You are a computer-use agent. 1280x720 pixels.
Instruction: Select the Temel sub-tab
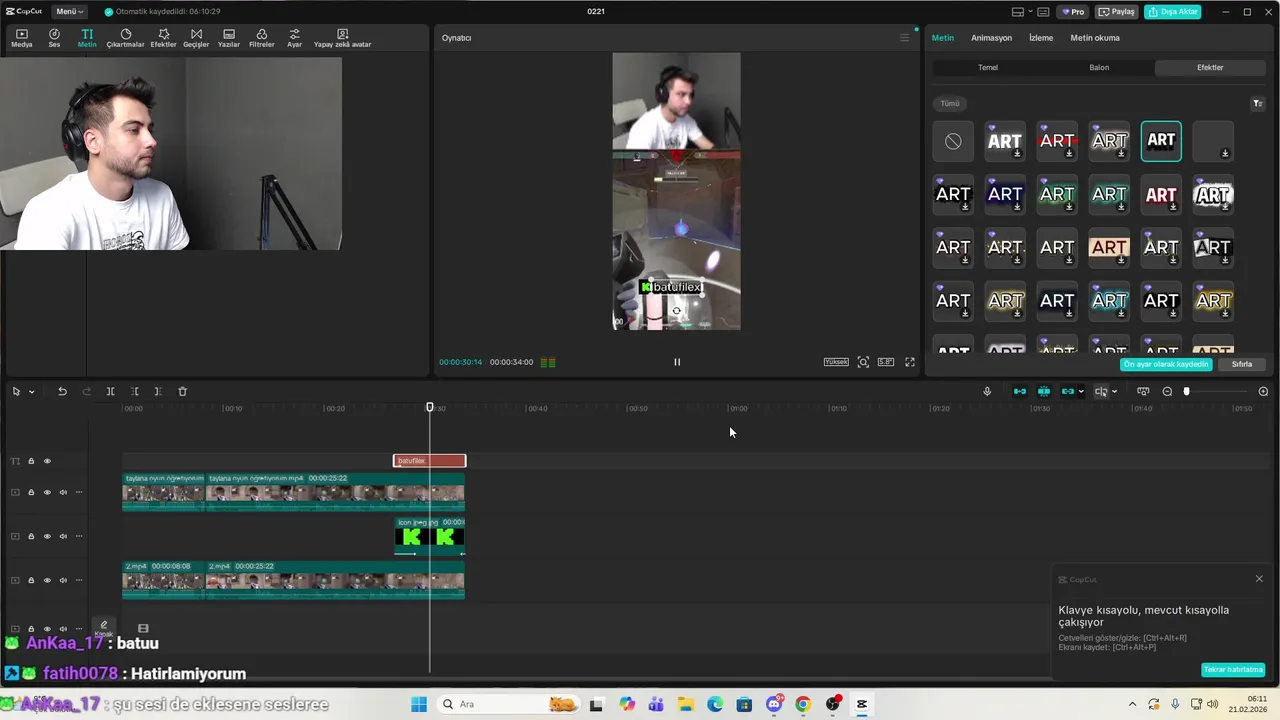coord(988,68)
